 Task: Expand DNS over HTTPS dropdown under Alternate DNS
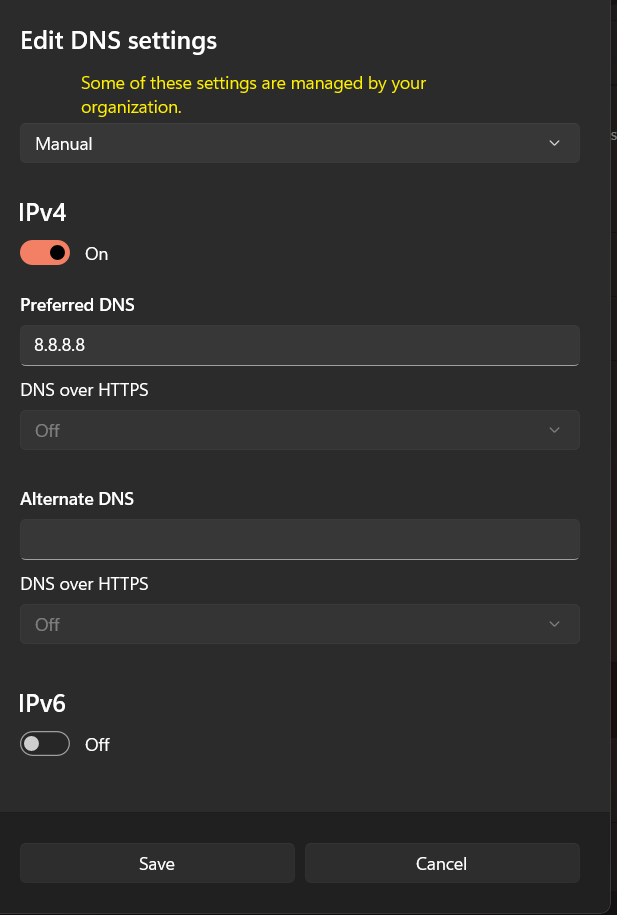[x=299, y=624]
